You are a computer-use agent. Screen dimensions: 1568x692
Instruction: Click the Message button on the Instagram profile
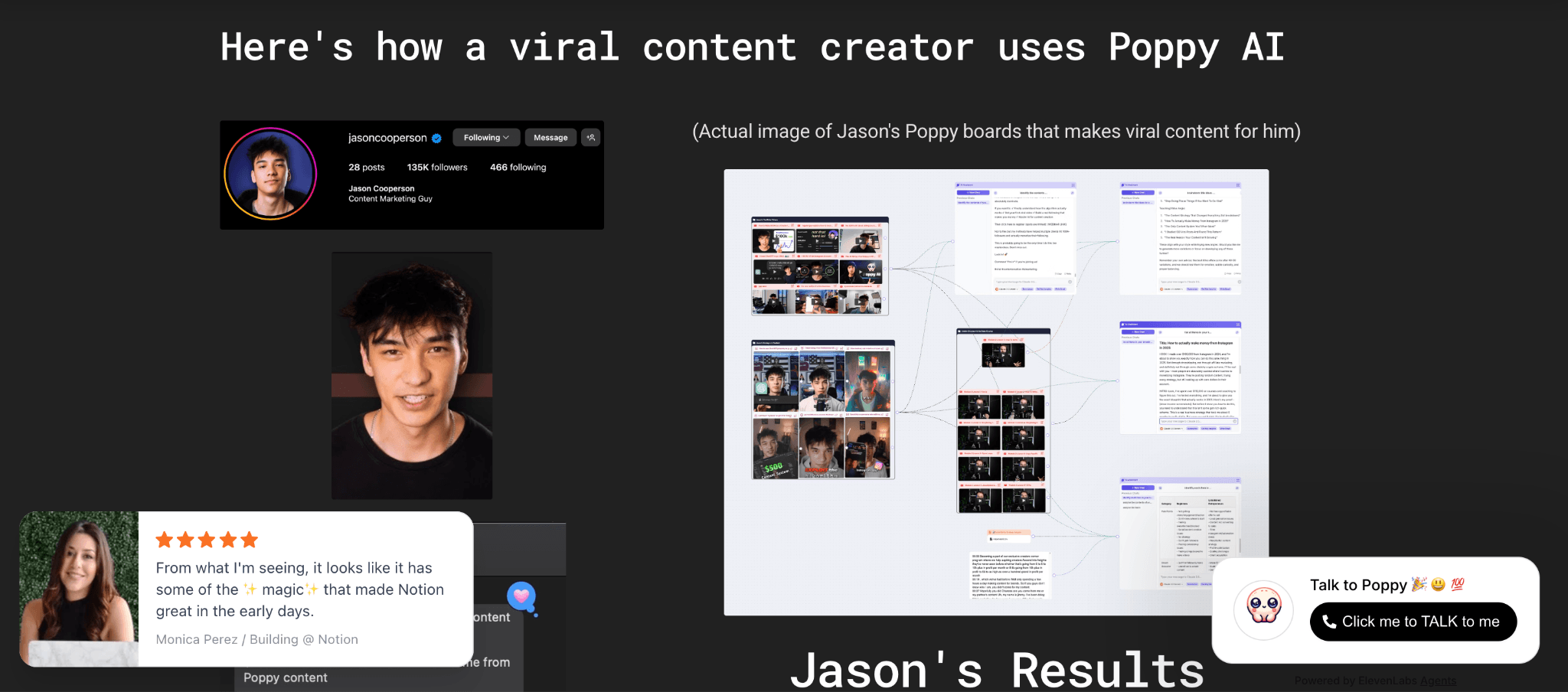click(x=550, y=138)
